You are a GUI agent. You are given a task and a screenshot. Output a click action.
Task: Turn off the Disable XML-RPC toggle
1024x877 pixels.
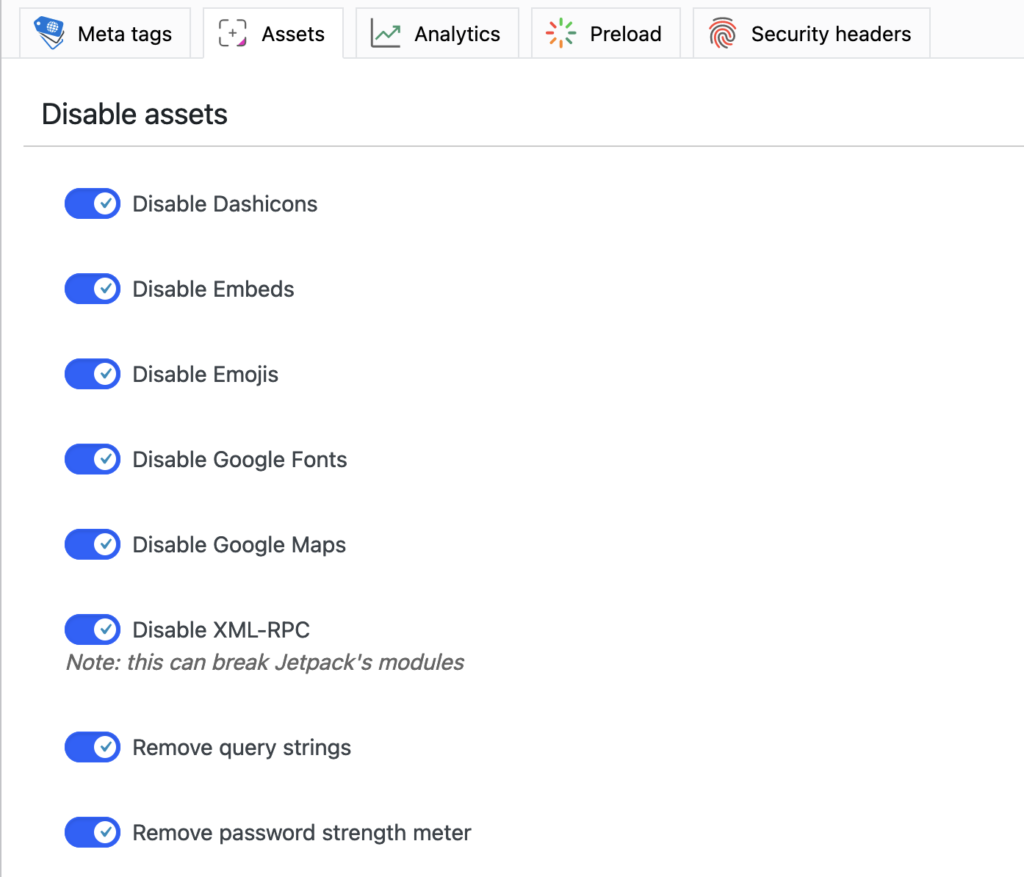[x=92, y=630]
